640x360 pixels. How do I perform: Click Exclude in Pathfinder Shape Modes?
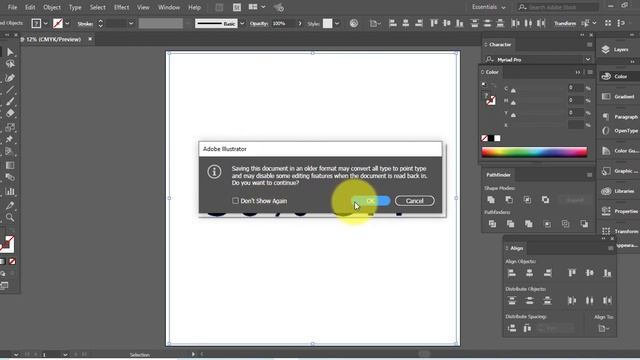pos(545,200)
